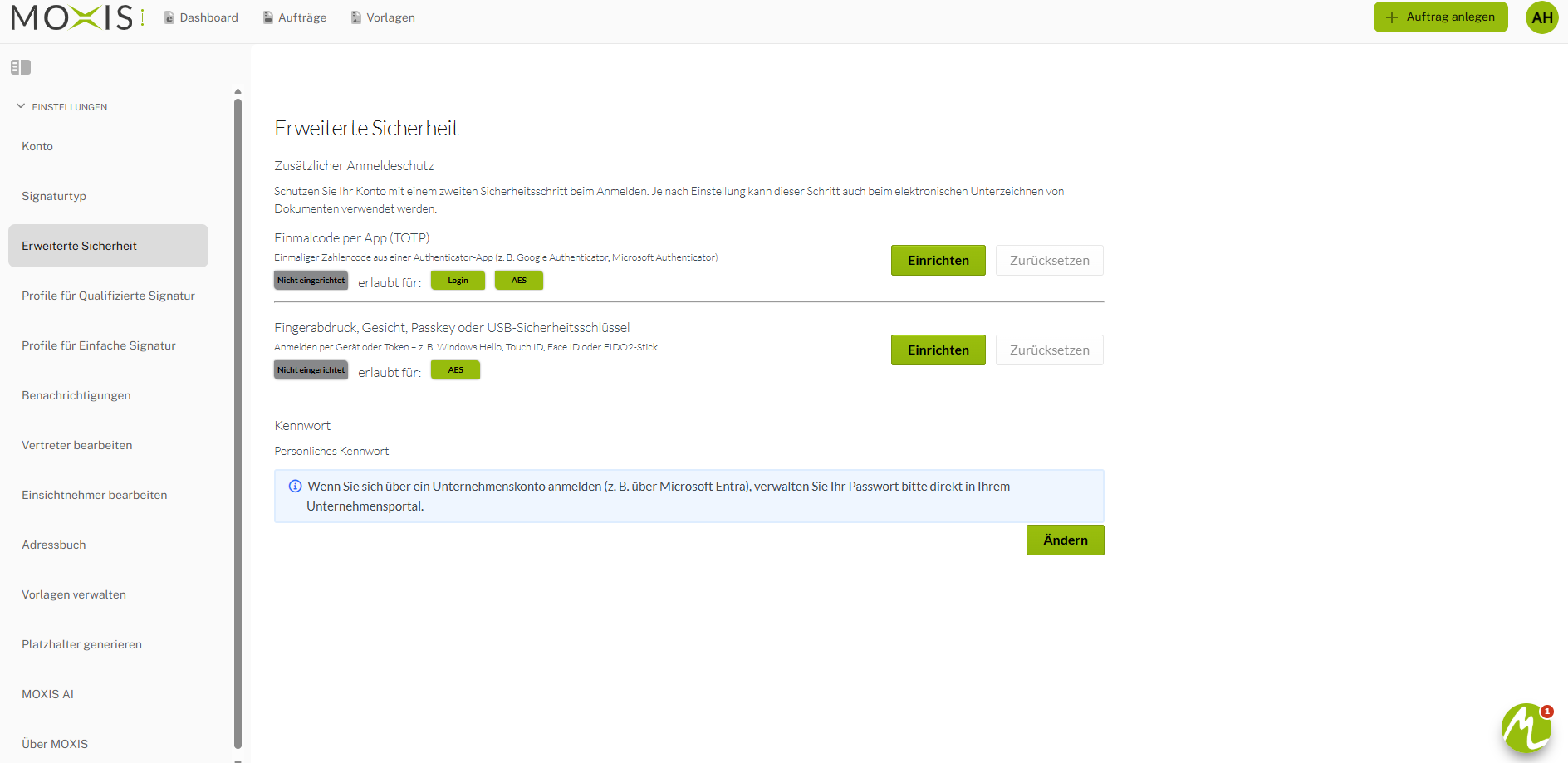Screen dimensions: 1568x763
Task: Click the sidebar scroll up arrow
Action: click(x=238, y=92)
